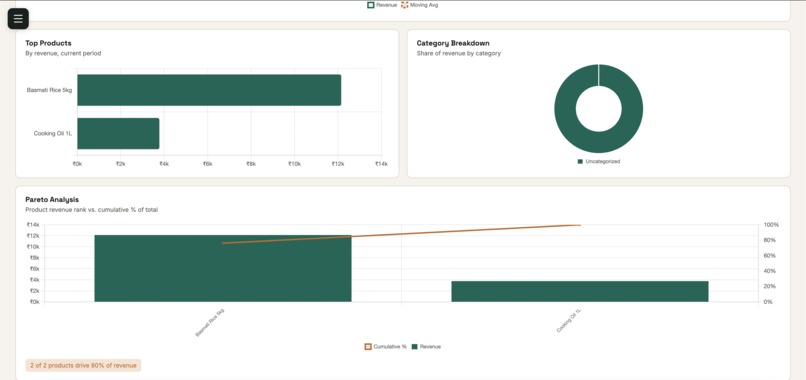Toggle the Moving Avg legend item

point(419,5)
